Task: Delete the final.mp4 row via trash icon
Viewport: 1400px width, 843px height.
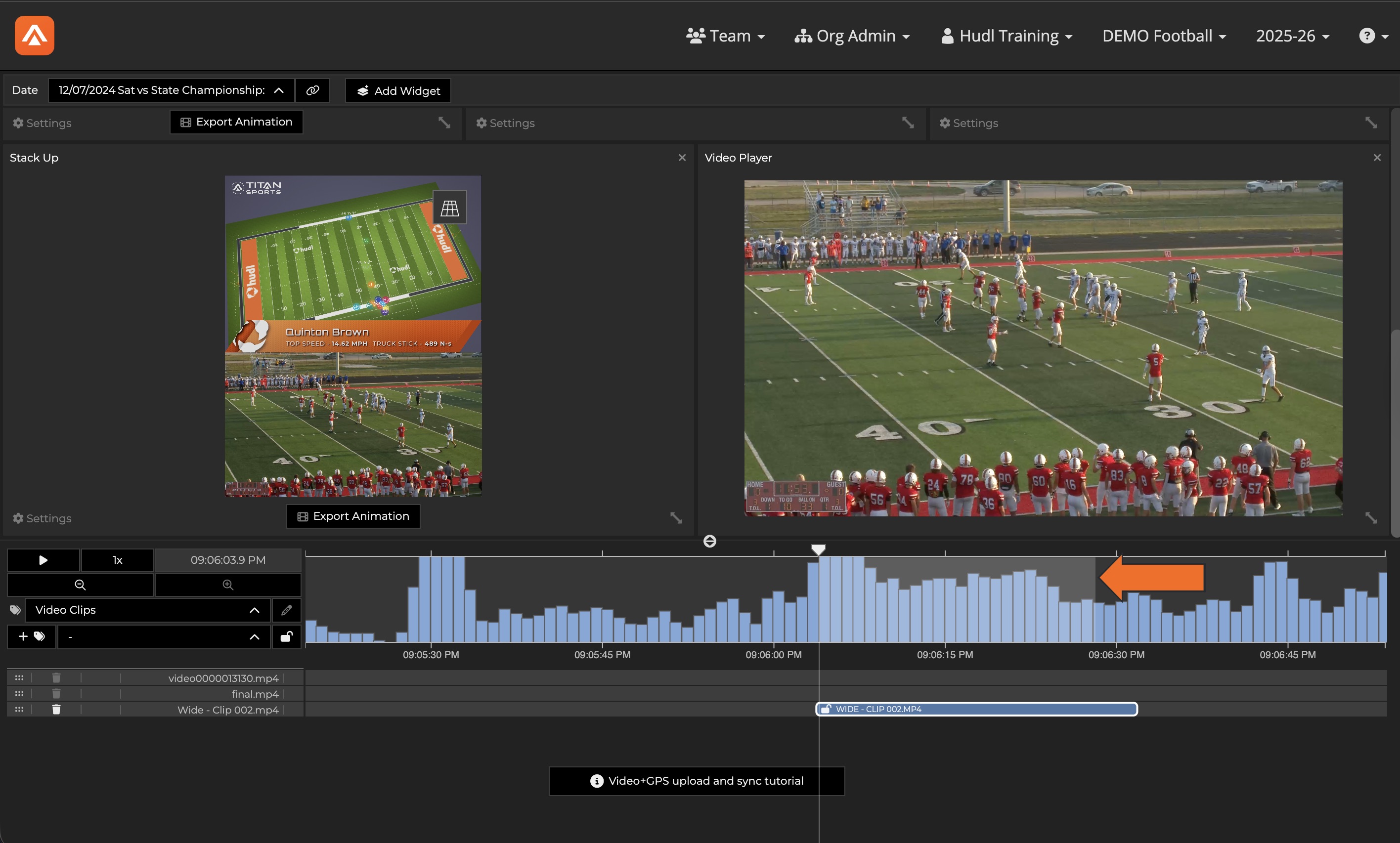Action: click(x=56, y=693)
